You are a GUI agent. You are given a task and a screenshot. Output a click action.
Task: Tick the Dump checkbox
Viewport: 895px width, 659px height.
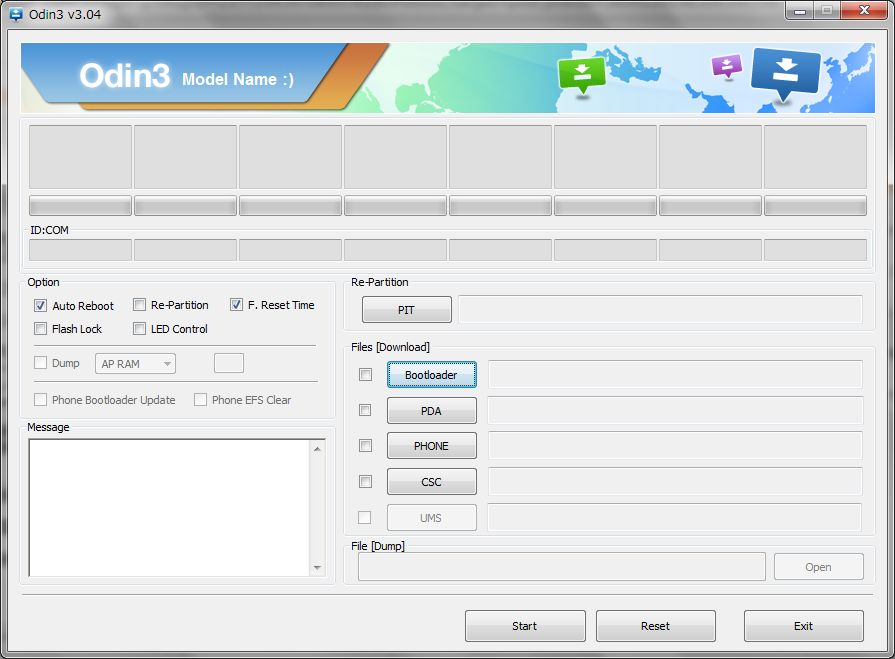pos(40,363)
